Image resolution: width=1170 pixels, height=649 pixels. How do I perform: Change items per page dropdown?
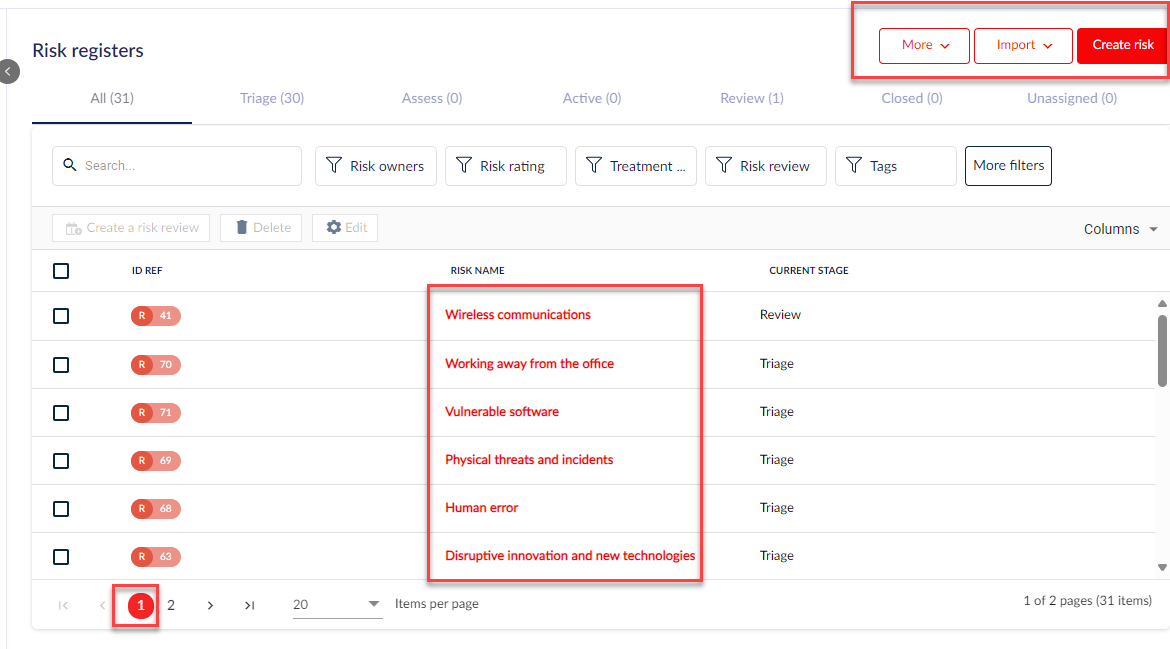click(337, 604)
